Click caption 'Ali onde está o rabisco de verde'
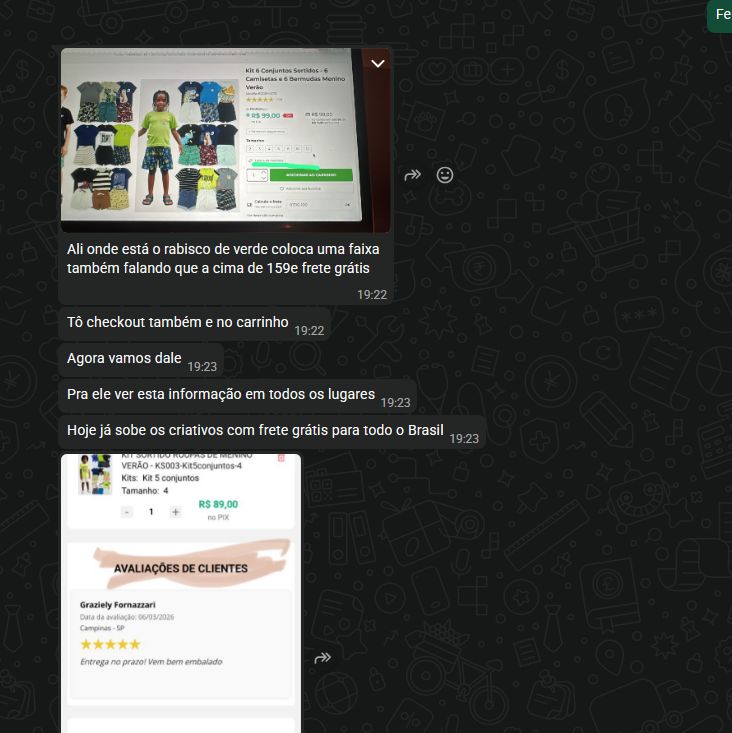Image resolution: width=732 pixels, height=733 pixels. pyautogui.click(x=223, y=259)
